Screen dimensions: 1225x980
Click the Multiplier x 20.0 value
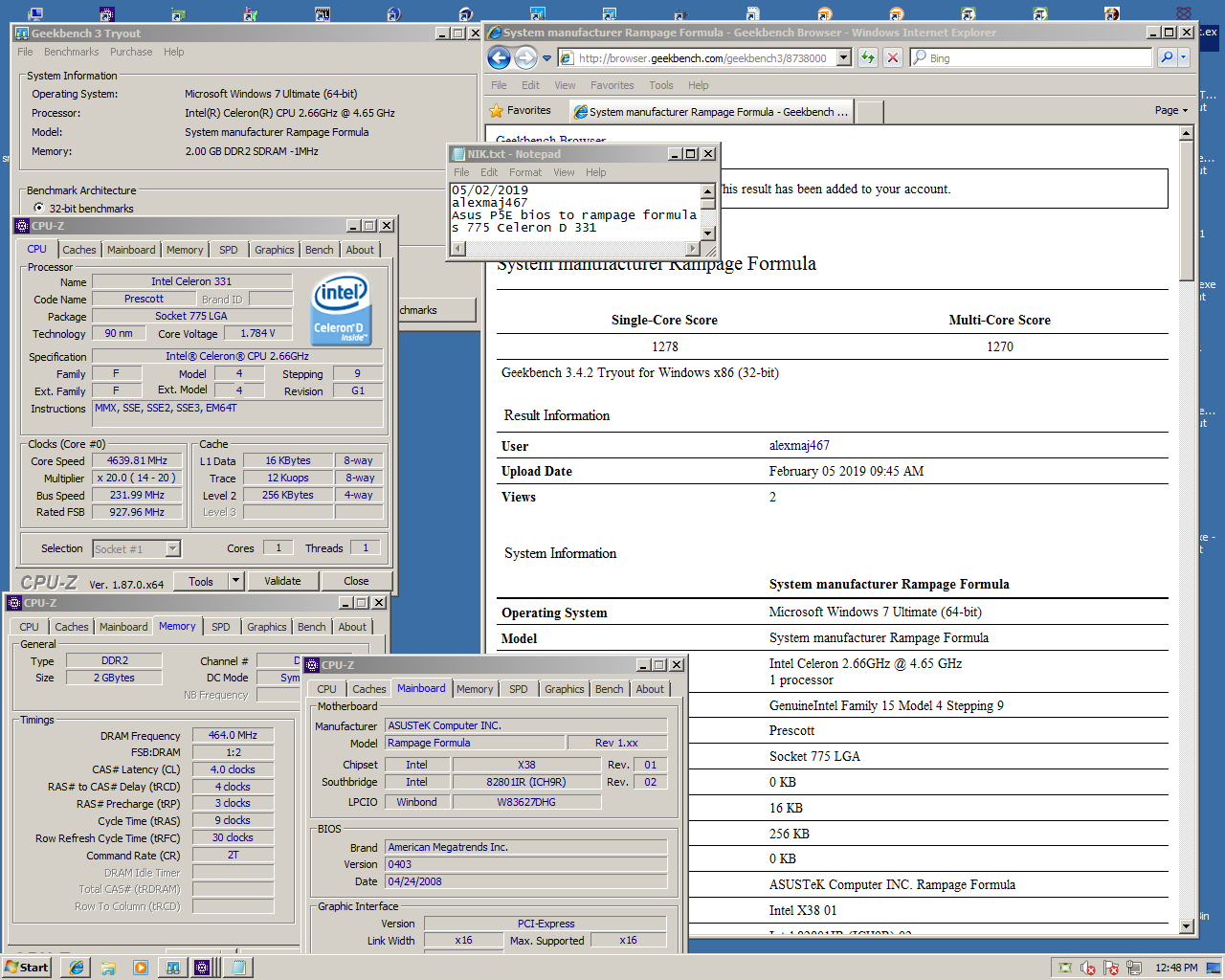pyautogui.click(x=138, y=478)
